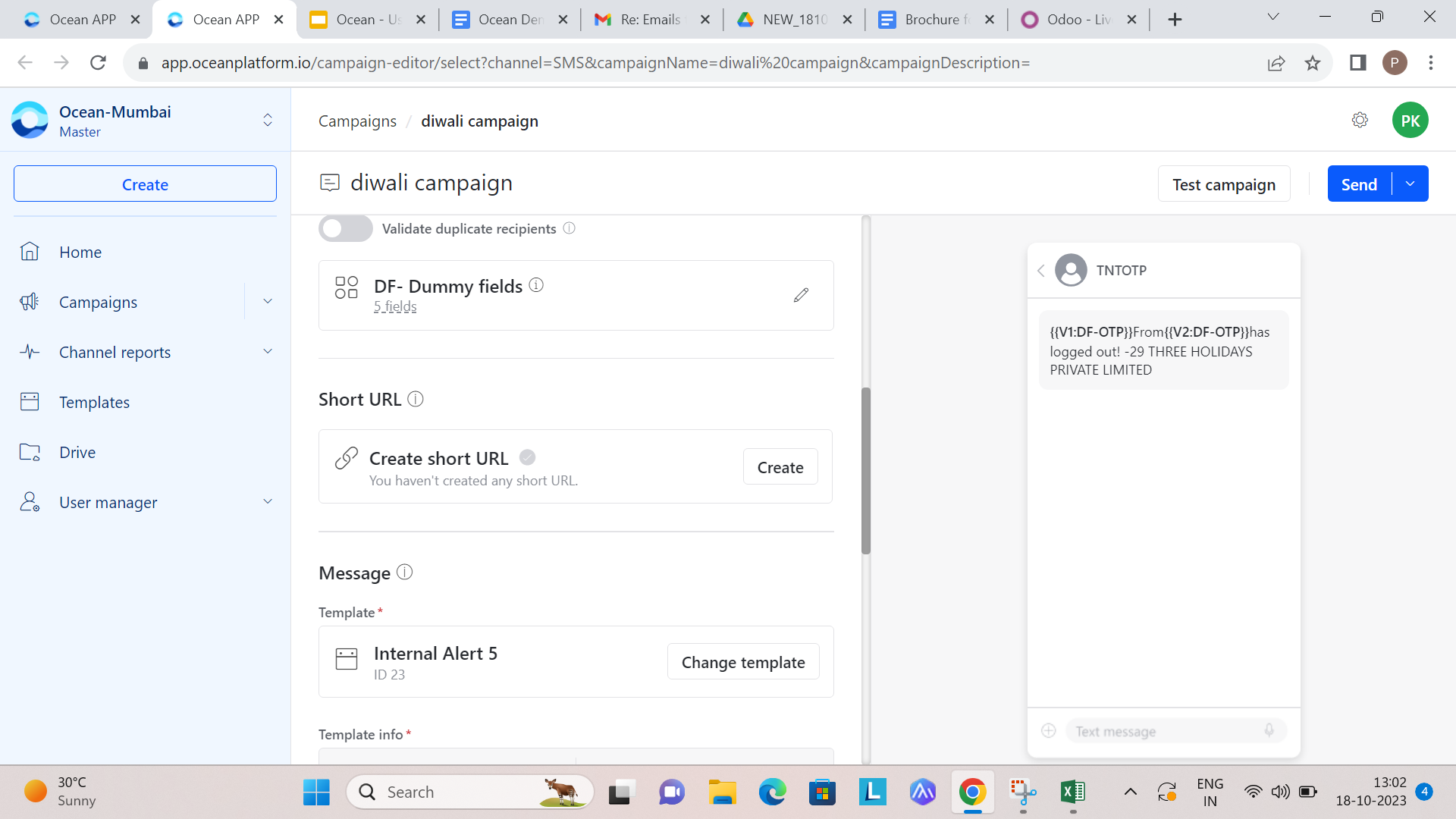Image resolution: width=1456 pixels, height=819 pixels.
Task: Open Channel reports in the sidebar
Action: 115,352
